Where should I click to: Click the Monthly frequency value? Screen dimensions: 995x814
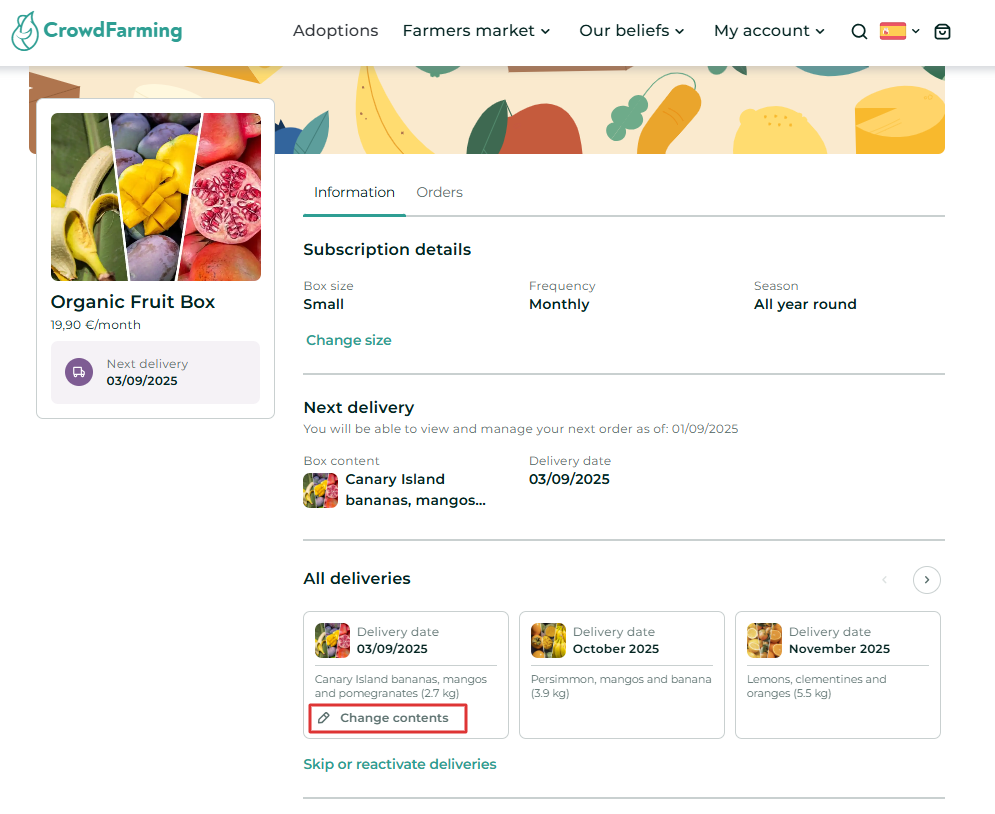559,305
